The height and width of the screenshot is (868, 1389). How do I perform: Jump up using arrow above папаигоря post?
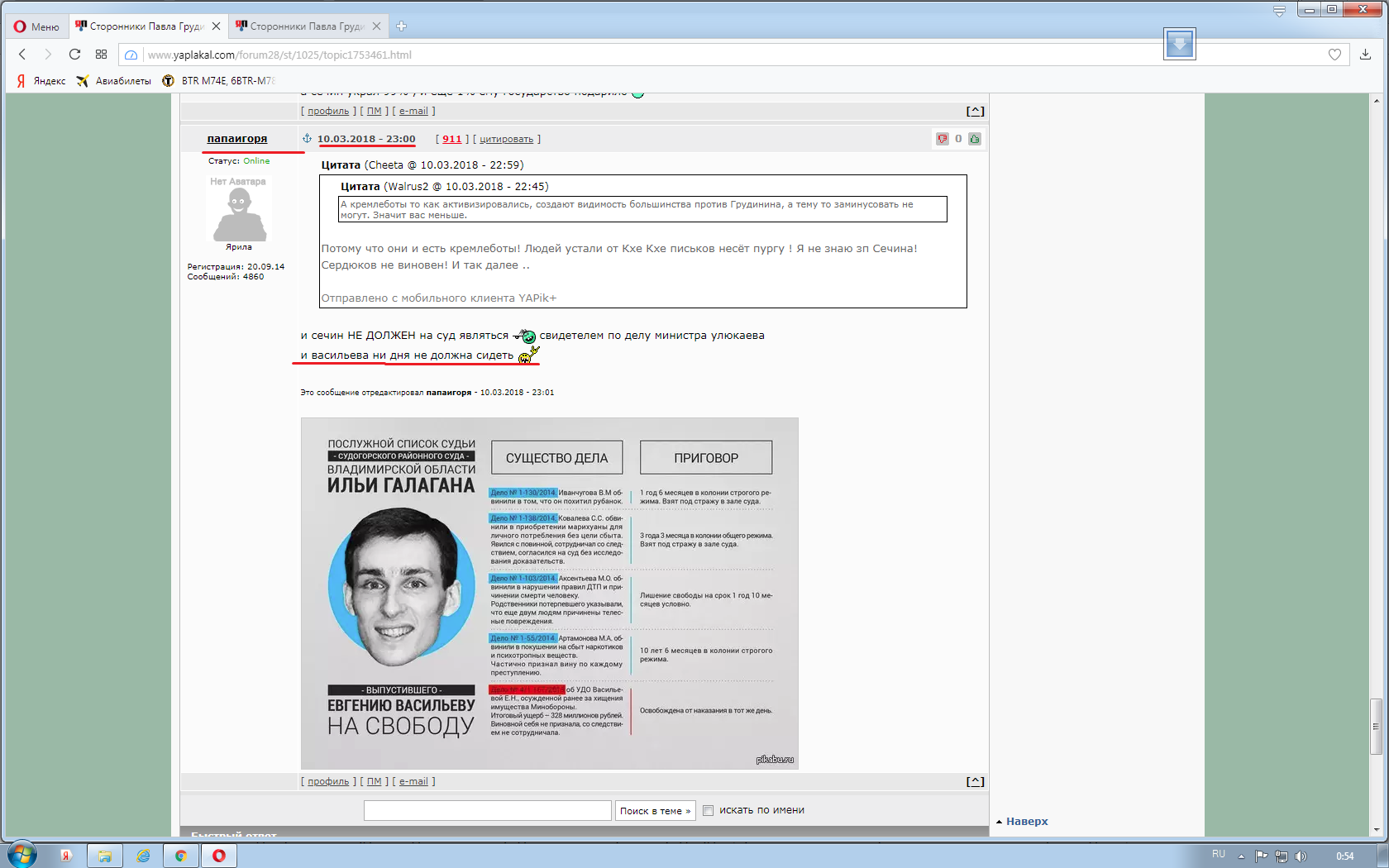[x=975, y=111]
